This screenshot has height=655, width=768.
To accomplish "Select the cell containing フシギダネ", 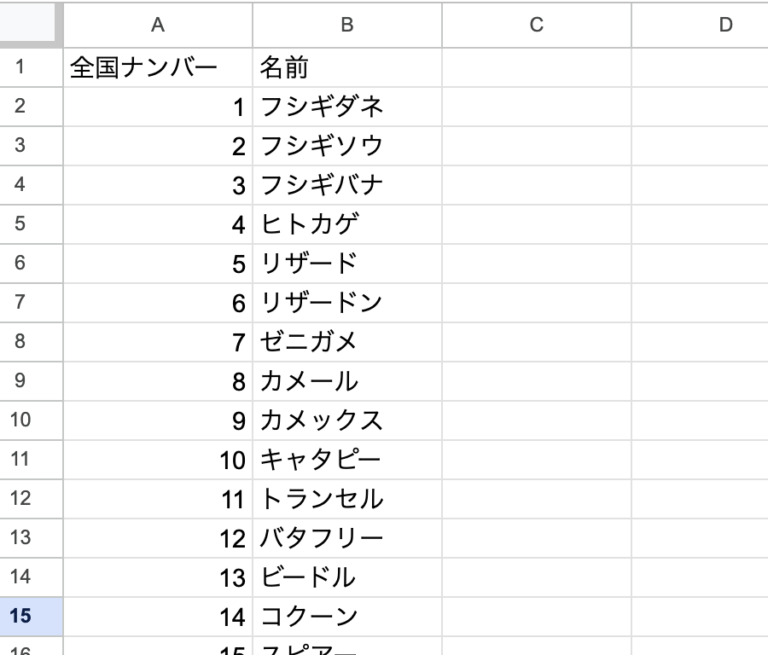I will click(x=346, y=107).
